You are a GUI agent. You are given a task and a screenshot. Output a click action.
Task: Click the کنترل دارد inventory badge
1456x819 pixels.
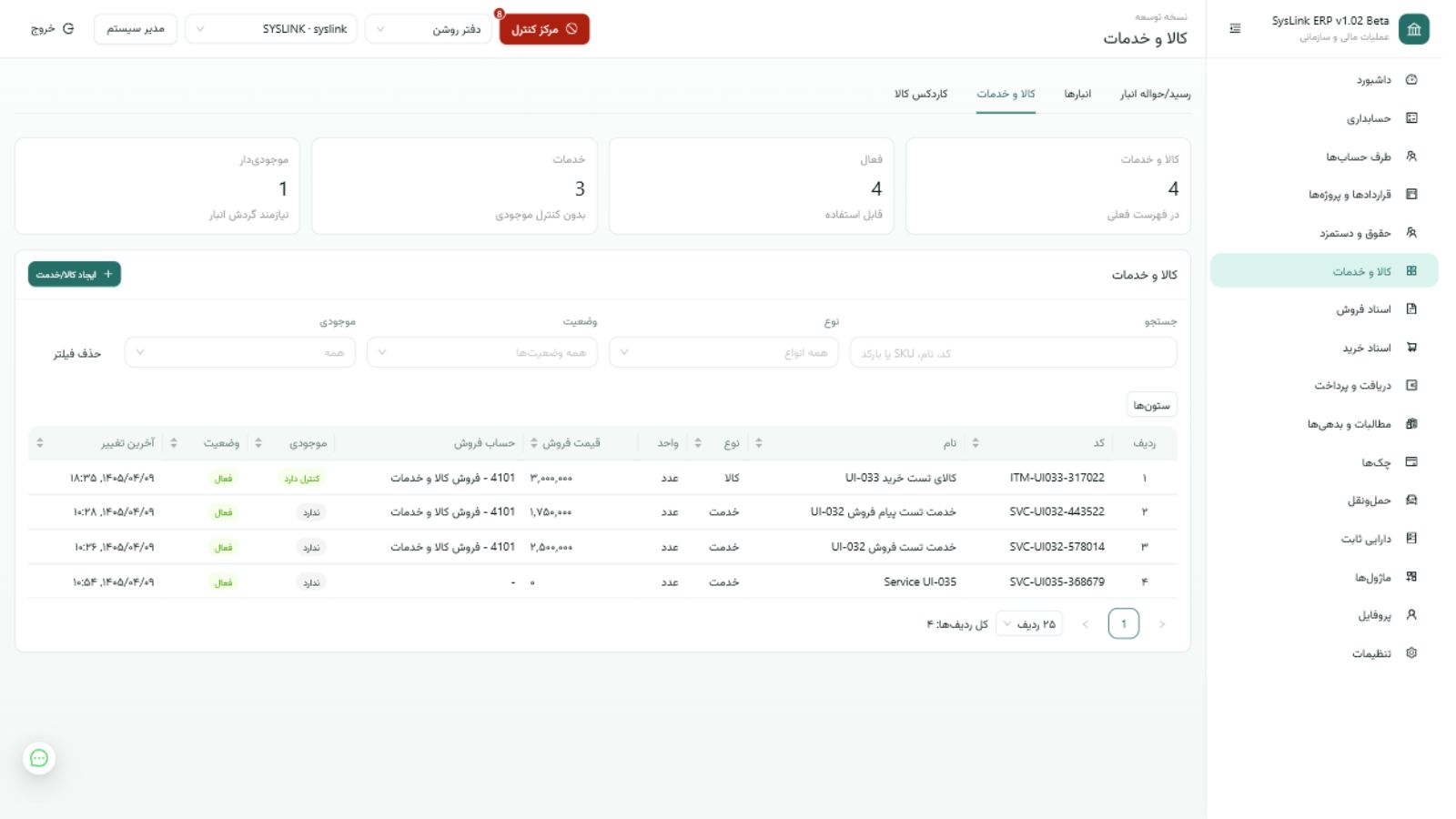click(x=302, y=479)
